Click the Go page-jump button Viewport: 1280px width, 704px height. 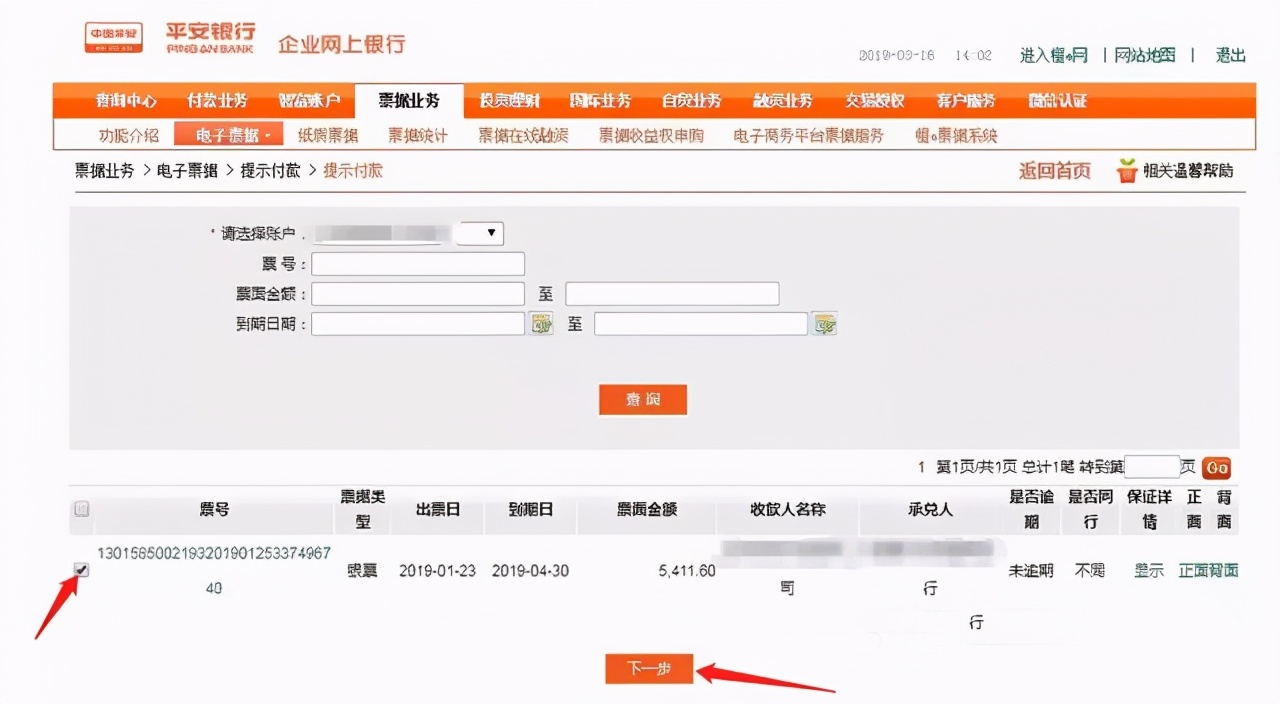click(1216, 468)
